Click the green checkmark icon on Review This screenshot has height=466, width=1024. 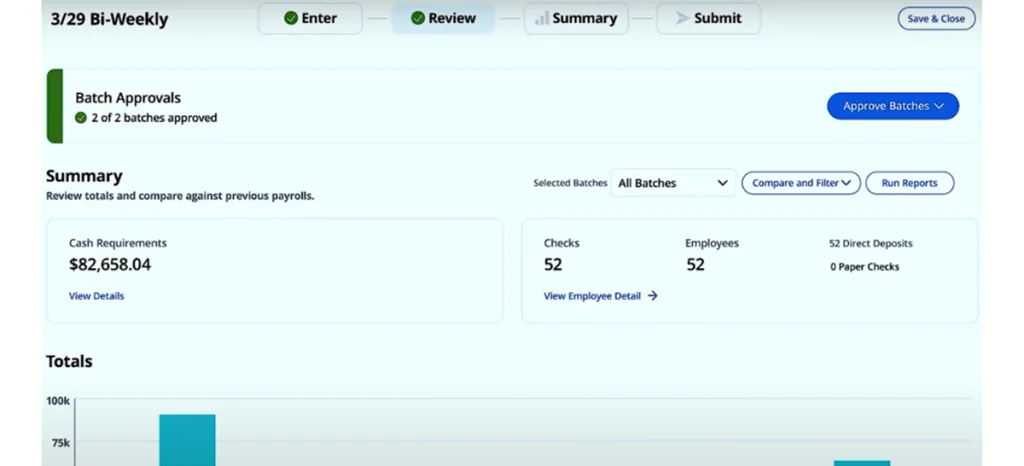coord(418,18)
